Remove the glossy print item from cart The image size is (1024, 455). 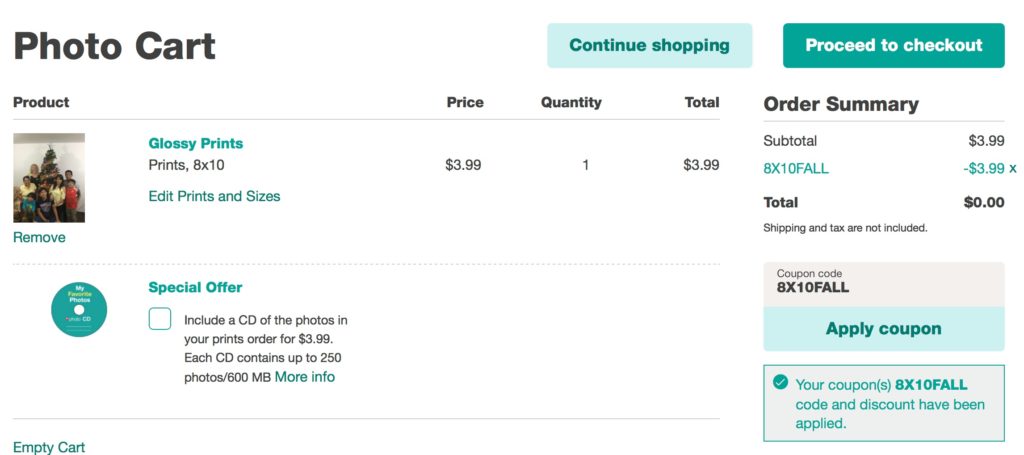pos(39,238)
